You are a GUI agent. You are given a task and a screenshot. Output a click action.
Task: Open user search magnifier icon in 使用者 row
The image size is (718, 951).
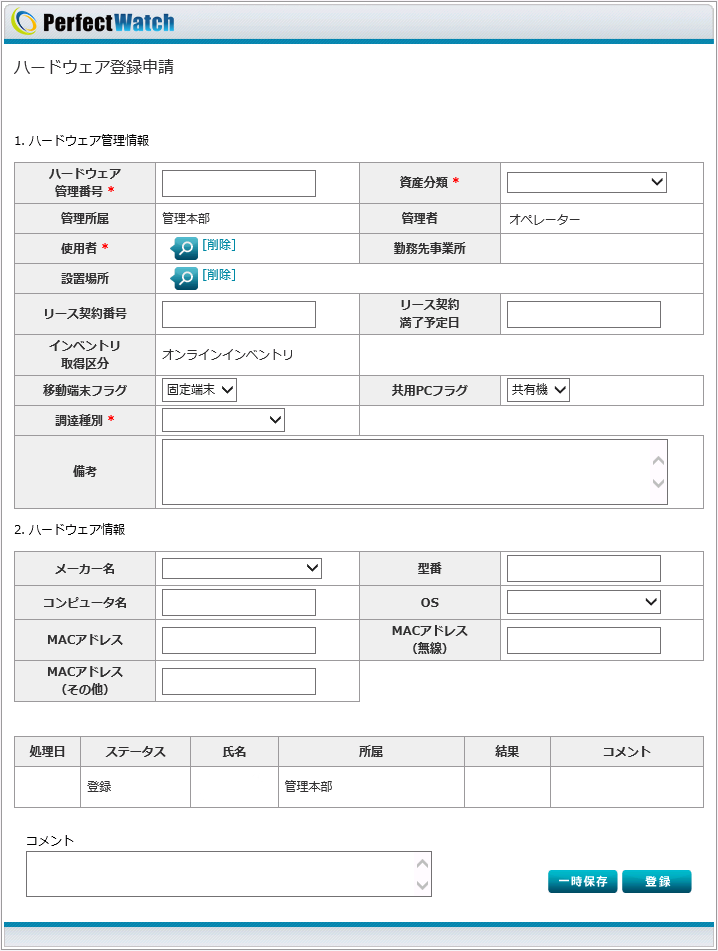click(184, 248)
